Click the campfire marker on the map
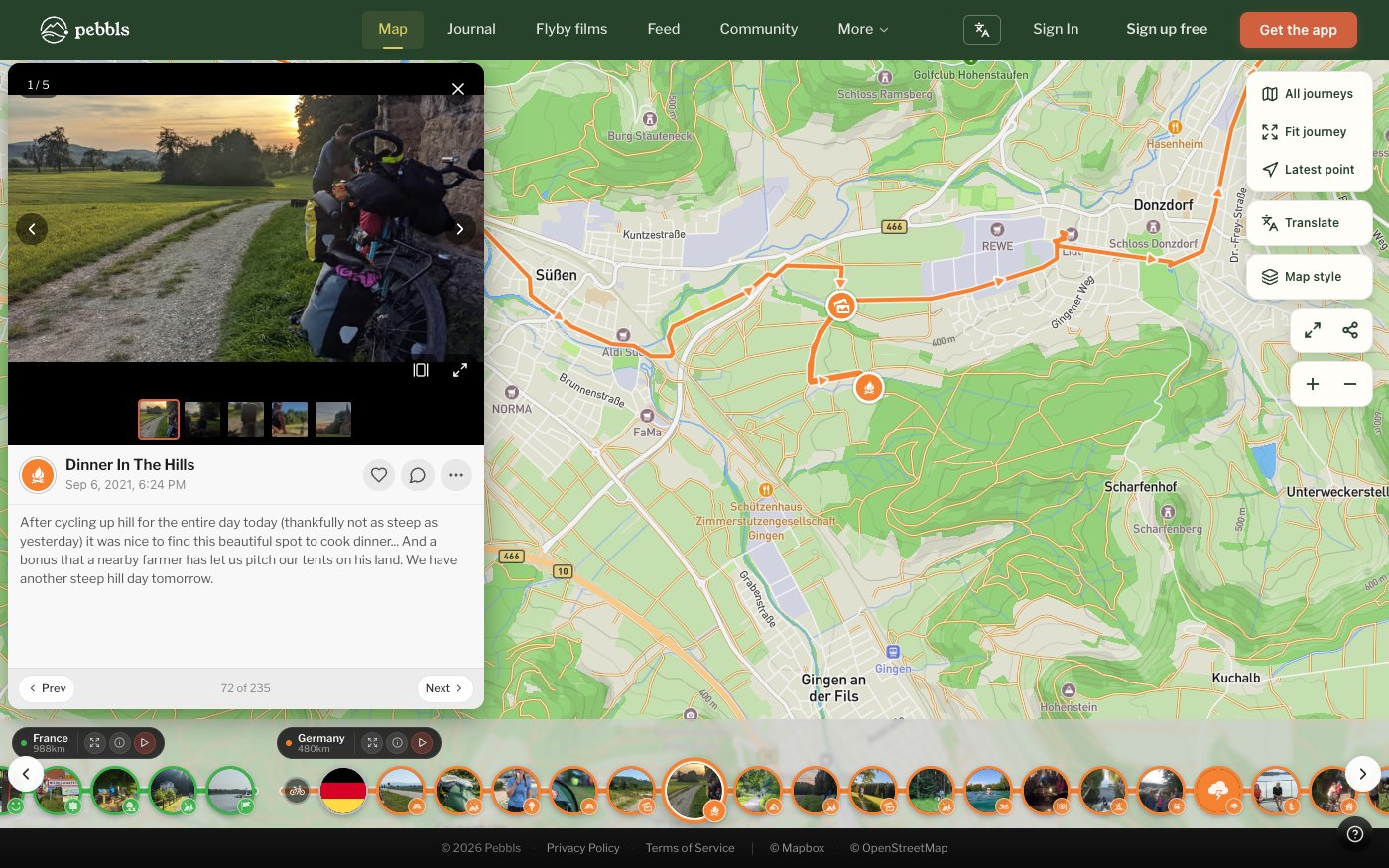Viewport: 1389px width, 868px height. point(869,387)
